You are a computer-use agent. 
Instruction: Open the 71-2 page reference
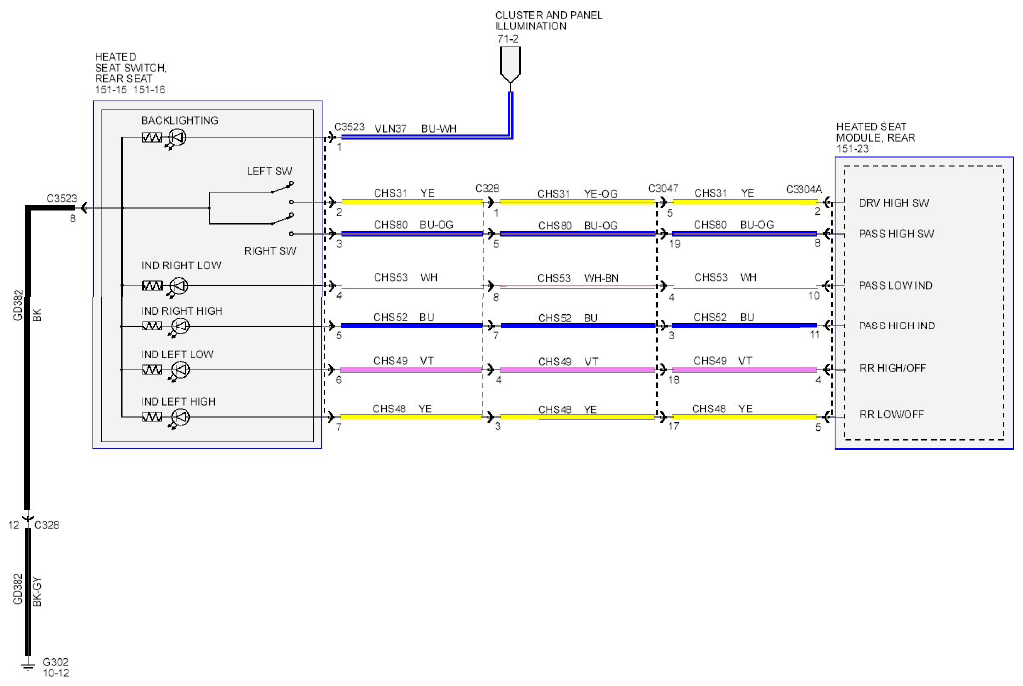pyautogui.click(x=508, y=39)
